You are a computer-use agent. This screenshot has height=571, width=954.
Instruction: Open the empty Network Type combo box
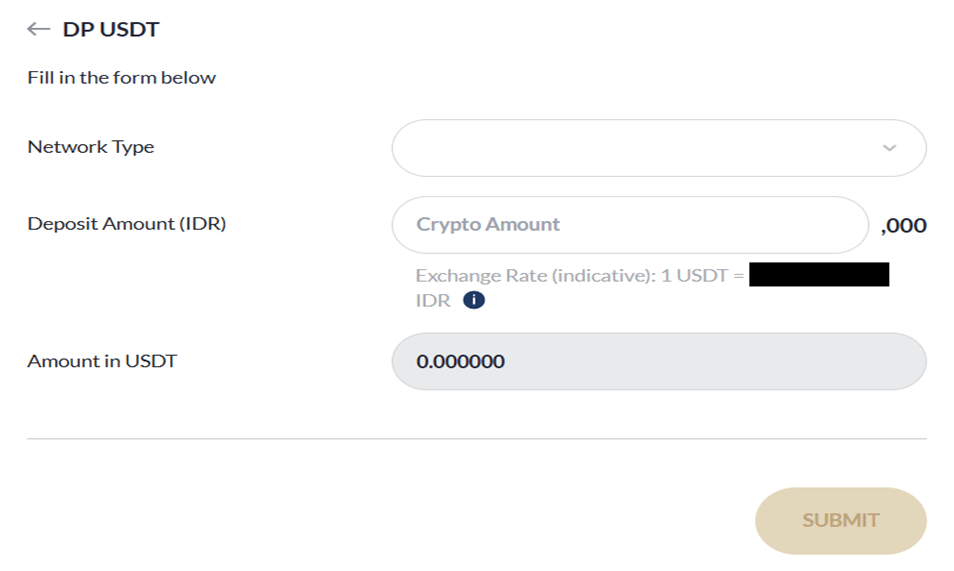(659, 148)
